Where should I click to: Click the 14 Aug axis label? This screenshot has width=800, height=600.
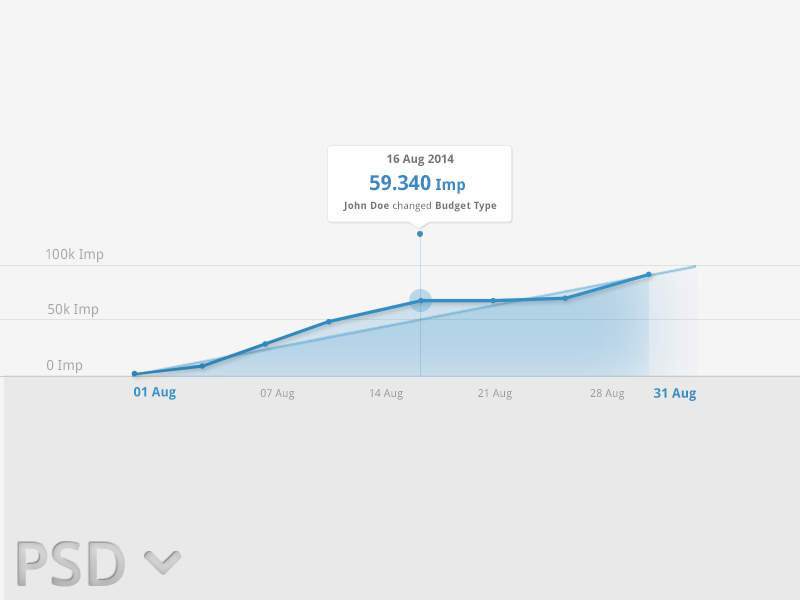(386, 394)
